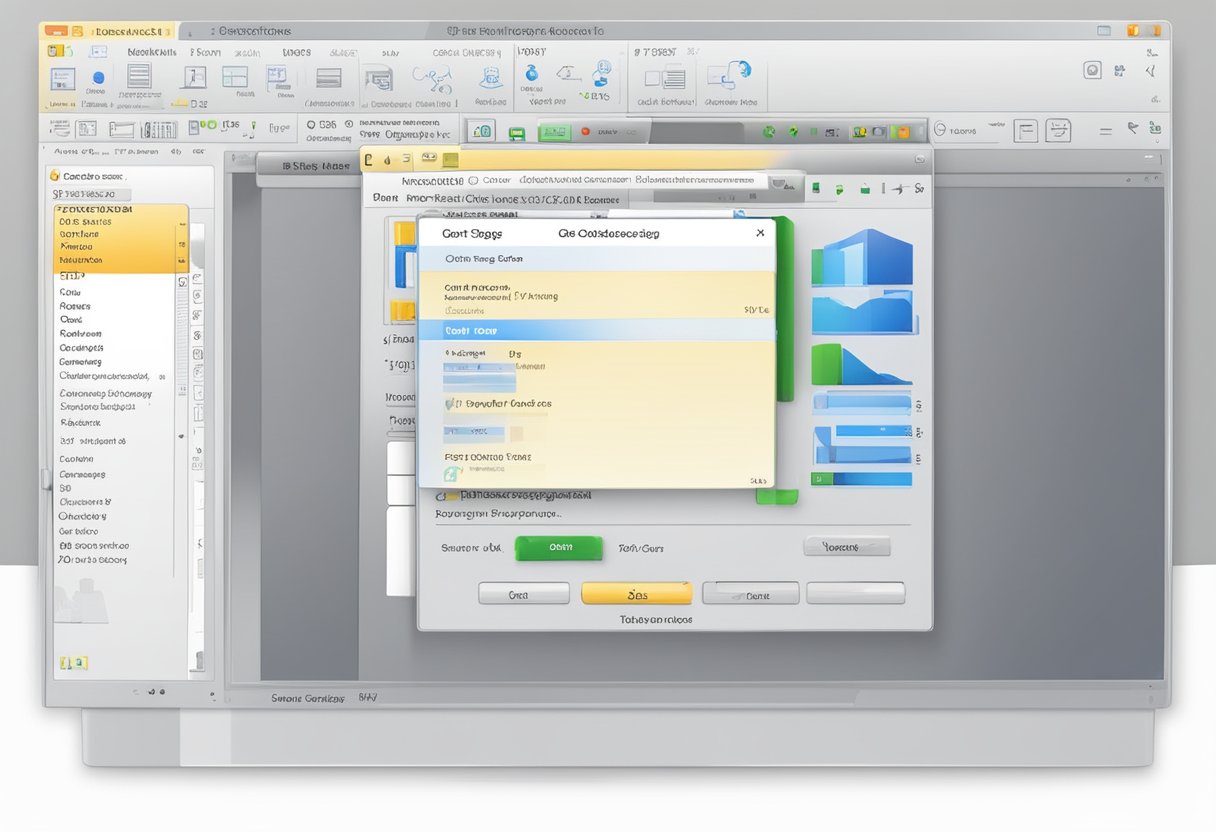1216x832 pixels.
Task: Open the gray dropdown button in dialog's lower right
Action: pyautogui.click(x=846, y=547)
